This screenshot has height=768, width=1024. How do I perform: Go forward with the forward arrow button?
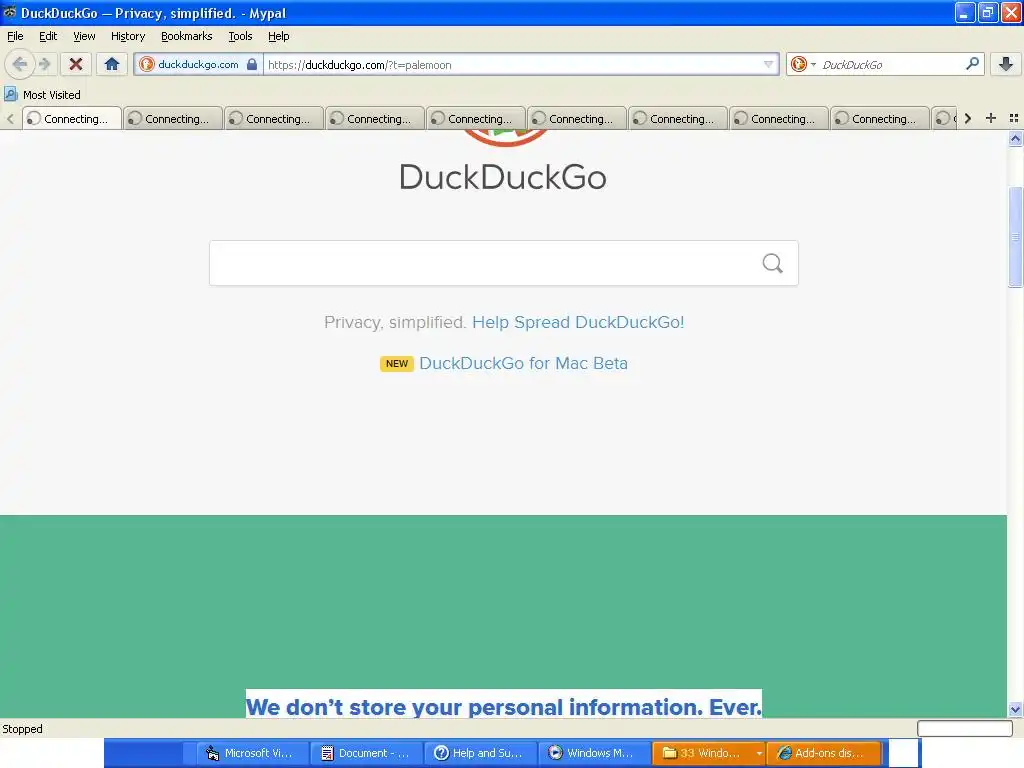coord(44,64)
